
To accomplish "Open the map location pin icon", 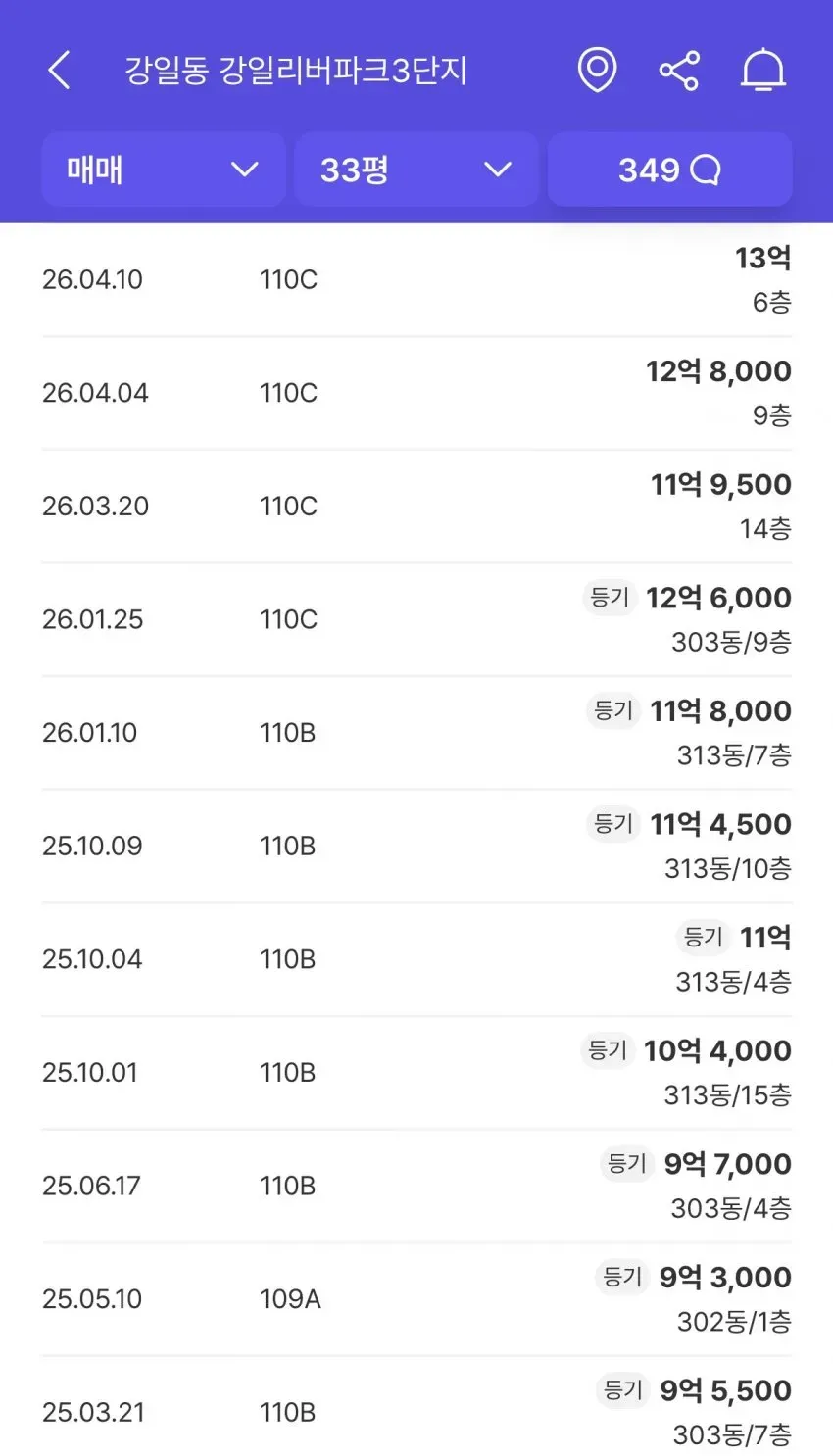I will [597, 71].
